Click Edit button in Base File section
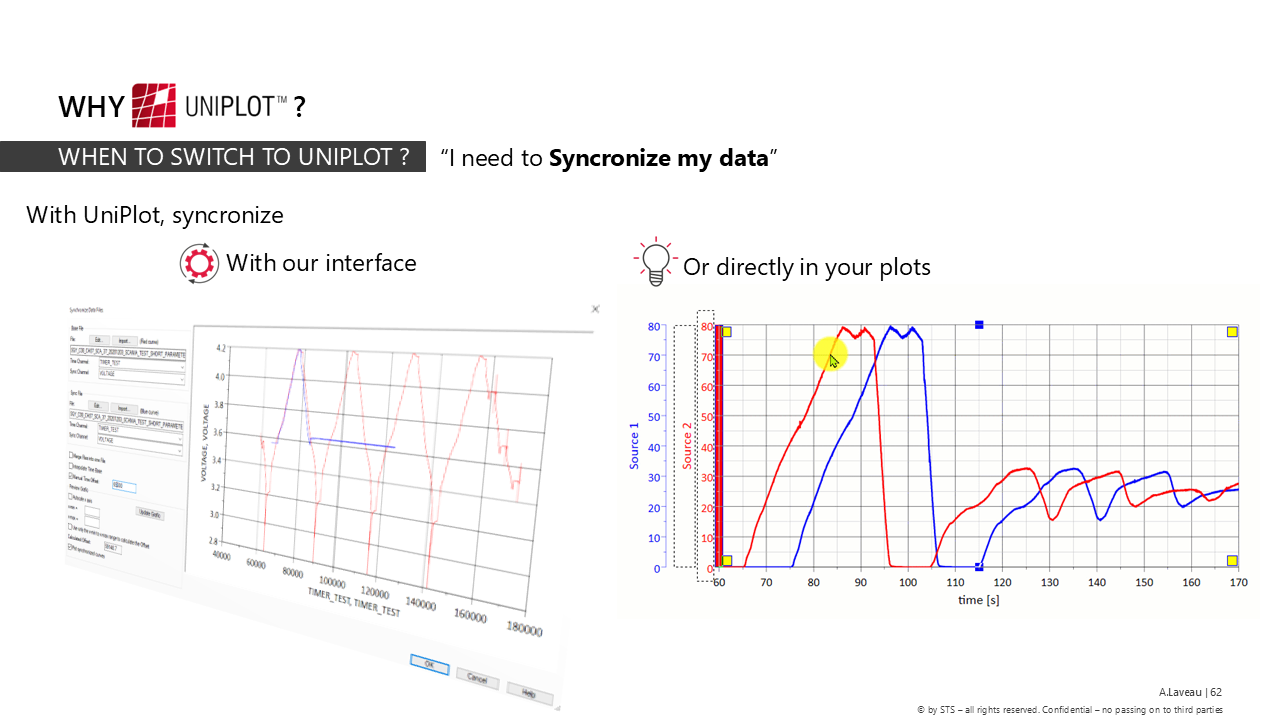 pos(99,340)
